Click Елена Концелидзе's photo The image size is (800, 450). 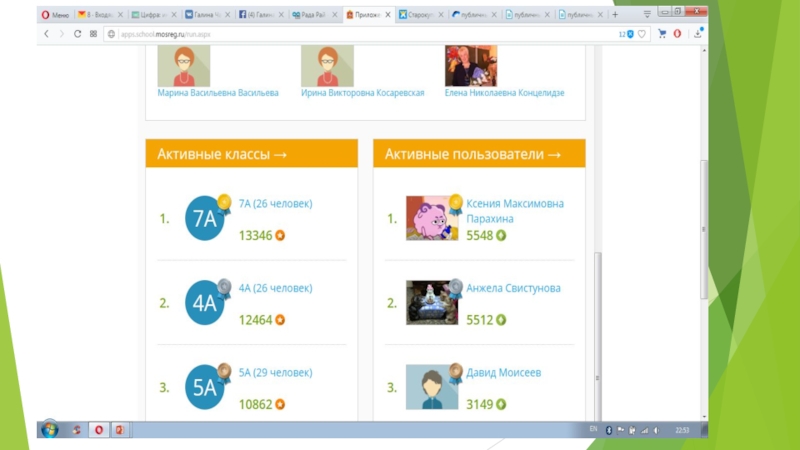tap(471, 66)
